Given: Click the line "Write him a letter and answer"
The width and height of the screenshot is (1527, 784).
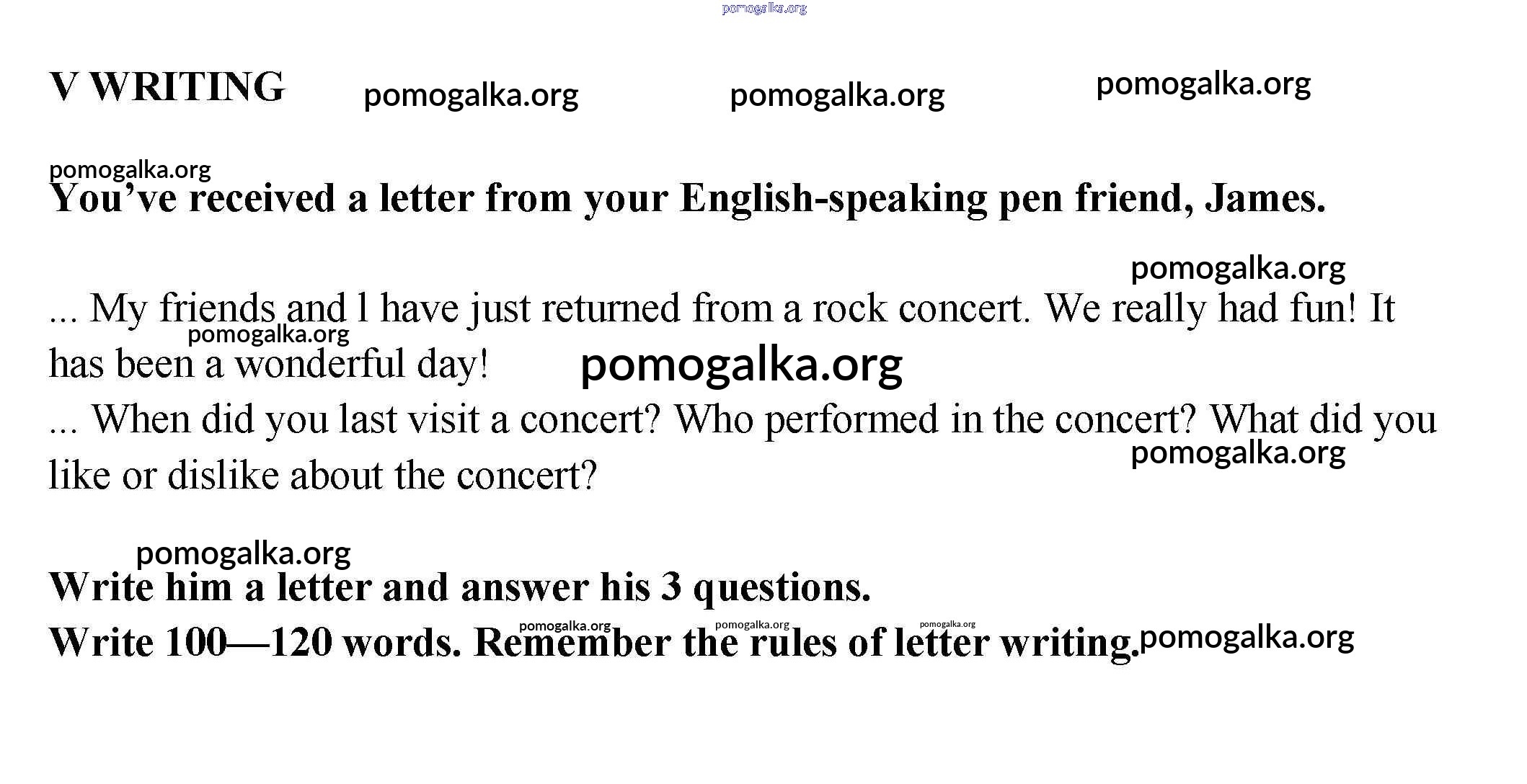Looking at the screenshot, I should click(459, 587).
